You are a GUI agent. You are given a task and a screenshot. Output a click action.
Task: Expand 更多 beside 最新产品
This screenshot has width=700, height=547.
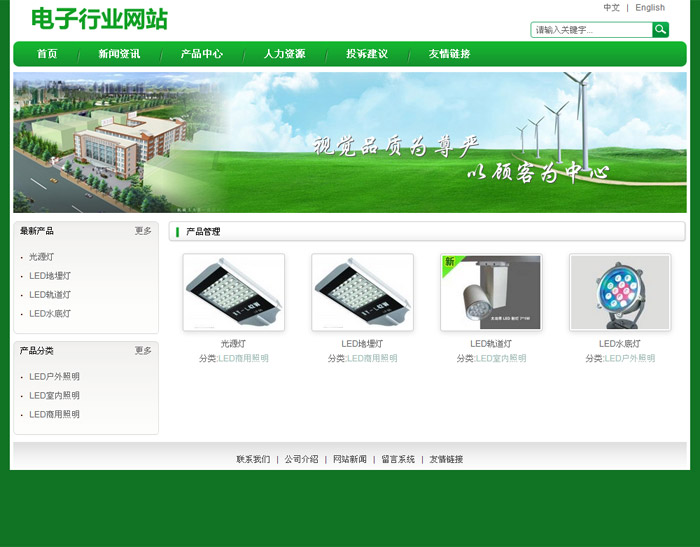point(143,231)
